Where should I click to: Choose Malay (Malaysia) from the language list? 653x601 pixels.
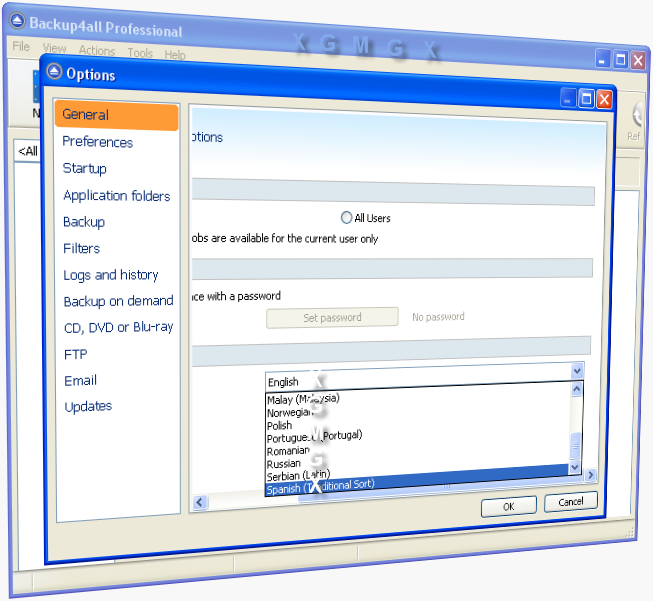418,397
